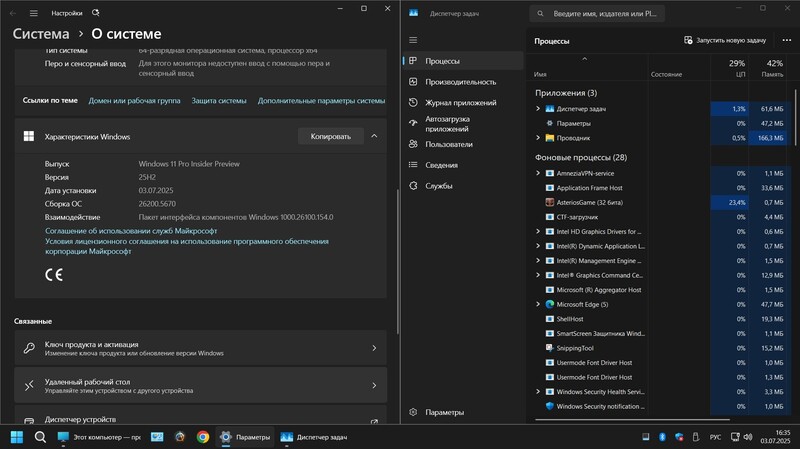This screenshot has height=449, width=800.
Task: Sort processes by the Status column header
Action: [x=679, y=68]
